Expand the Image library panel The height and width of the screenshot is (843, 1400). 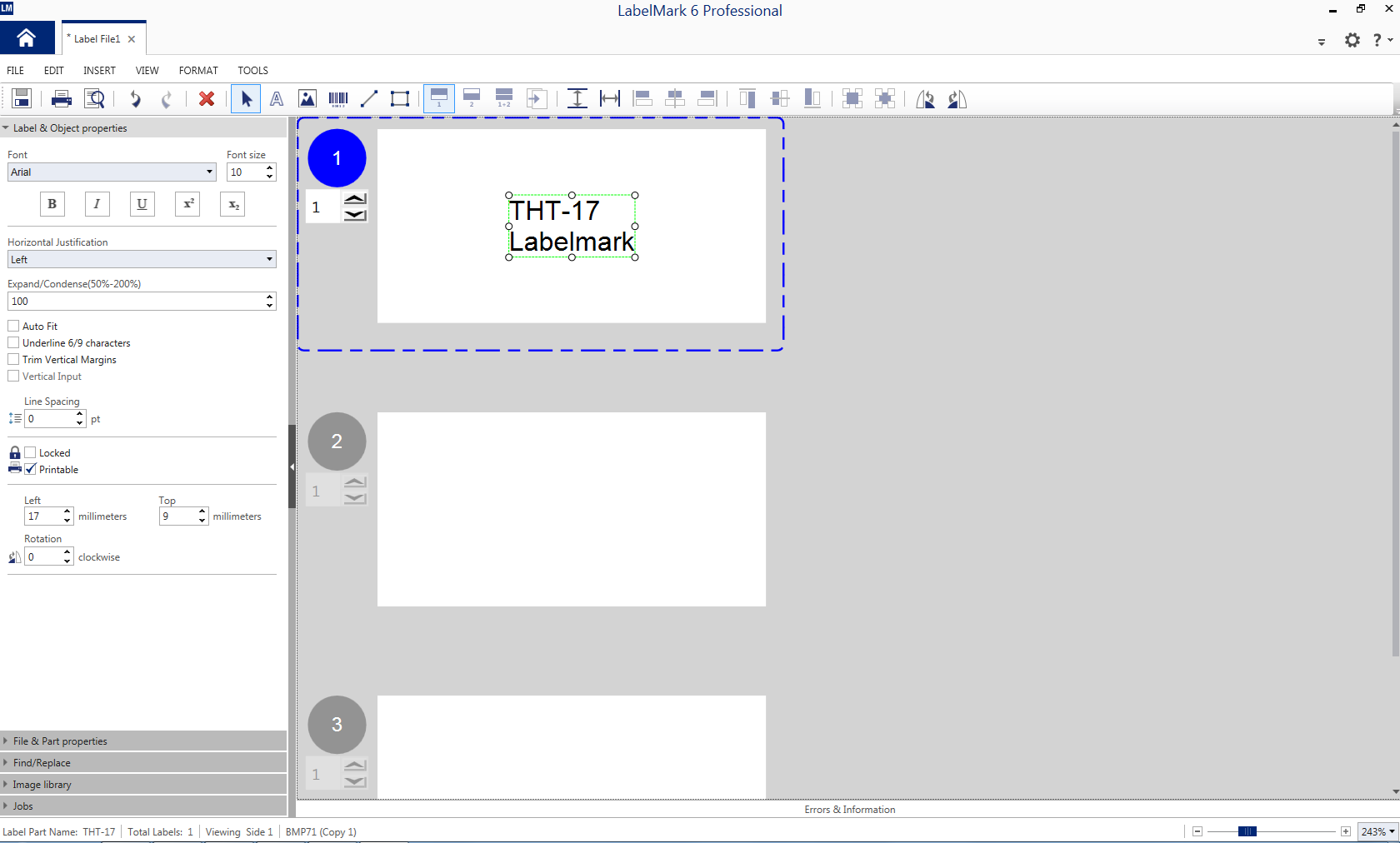click(143, 784)
